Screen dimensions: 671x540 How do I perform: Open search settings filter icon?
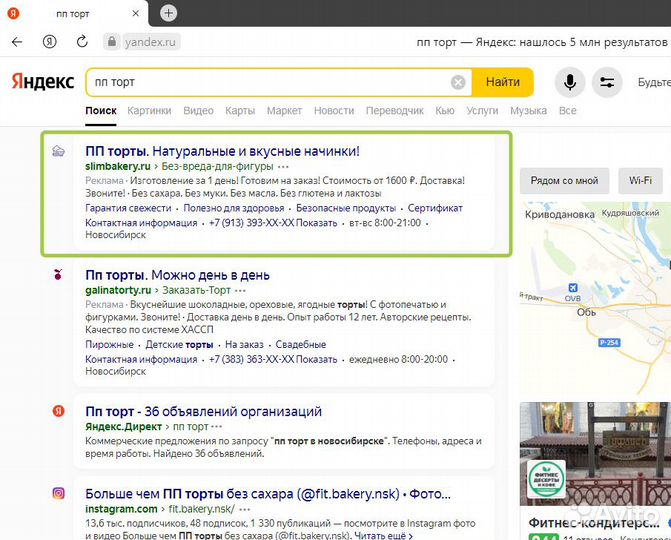tap(607, 82)
